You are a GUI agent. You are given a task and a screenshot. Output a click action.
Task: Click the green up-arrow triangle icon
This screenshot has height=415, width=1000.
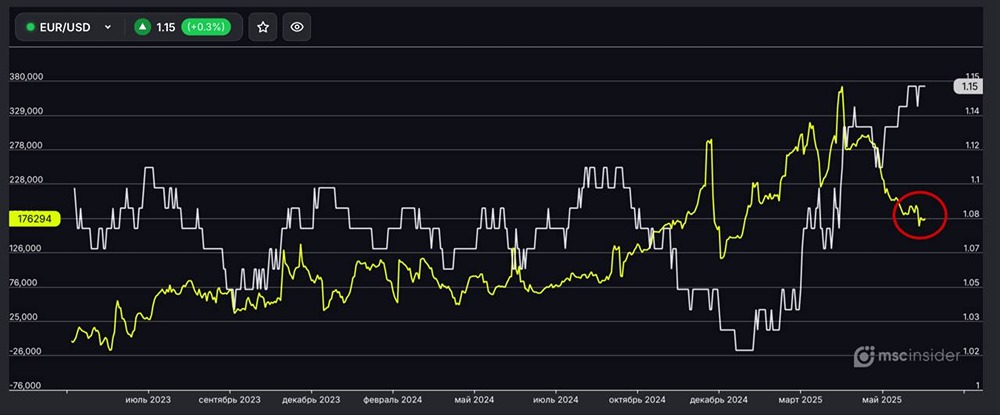pyautogui.click(x=143, y=27)
